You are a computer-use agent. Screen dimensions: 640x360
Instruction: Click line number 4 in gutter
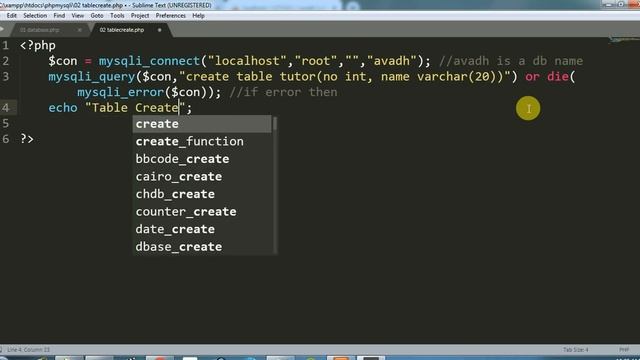pos(6,108)
